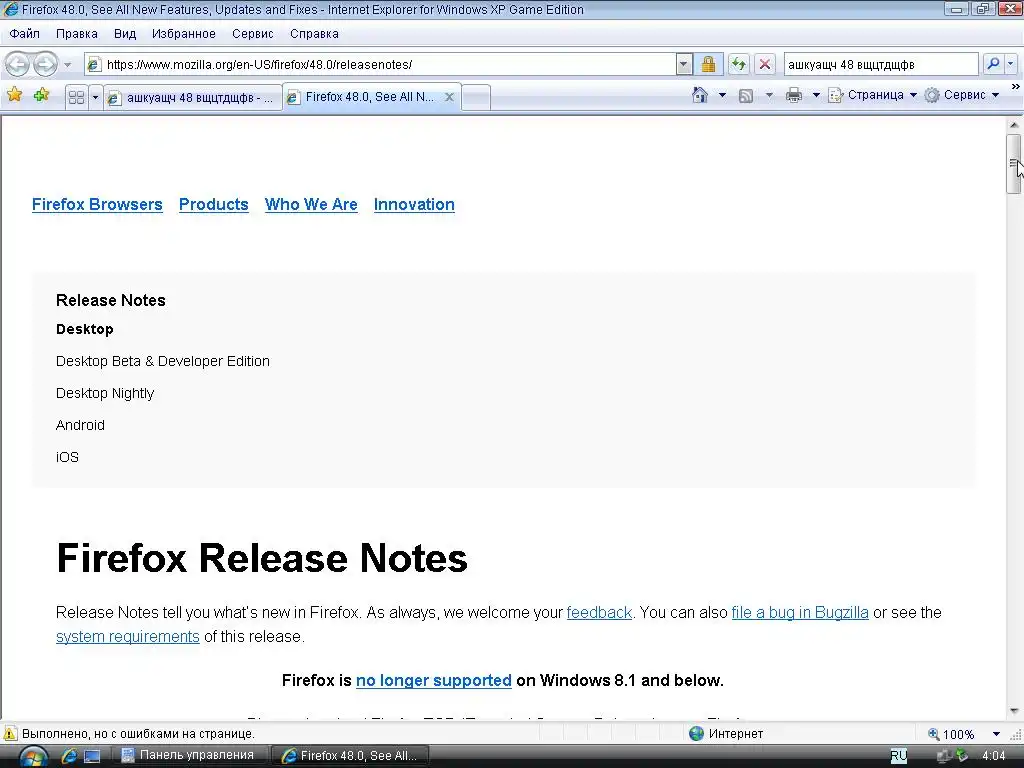Image resolution: width=1024 pixels, height=768 pixels.
Task: Click the Интернет security zone indicator
Action: tap(726, 734)
